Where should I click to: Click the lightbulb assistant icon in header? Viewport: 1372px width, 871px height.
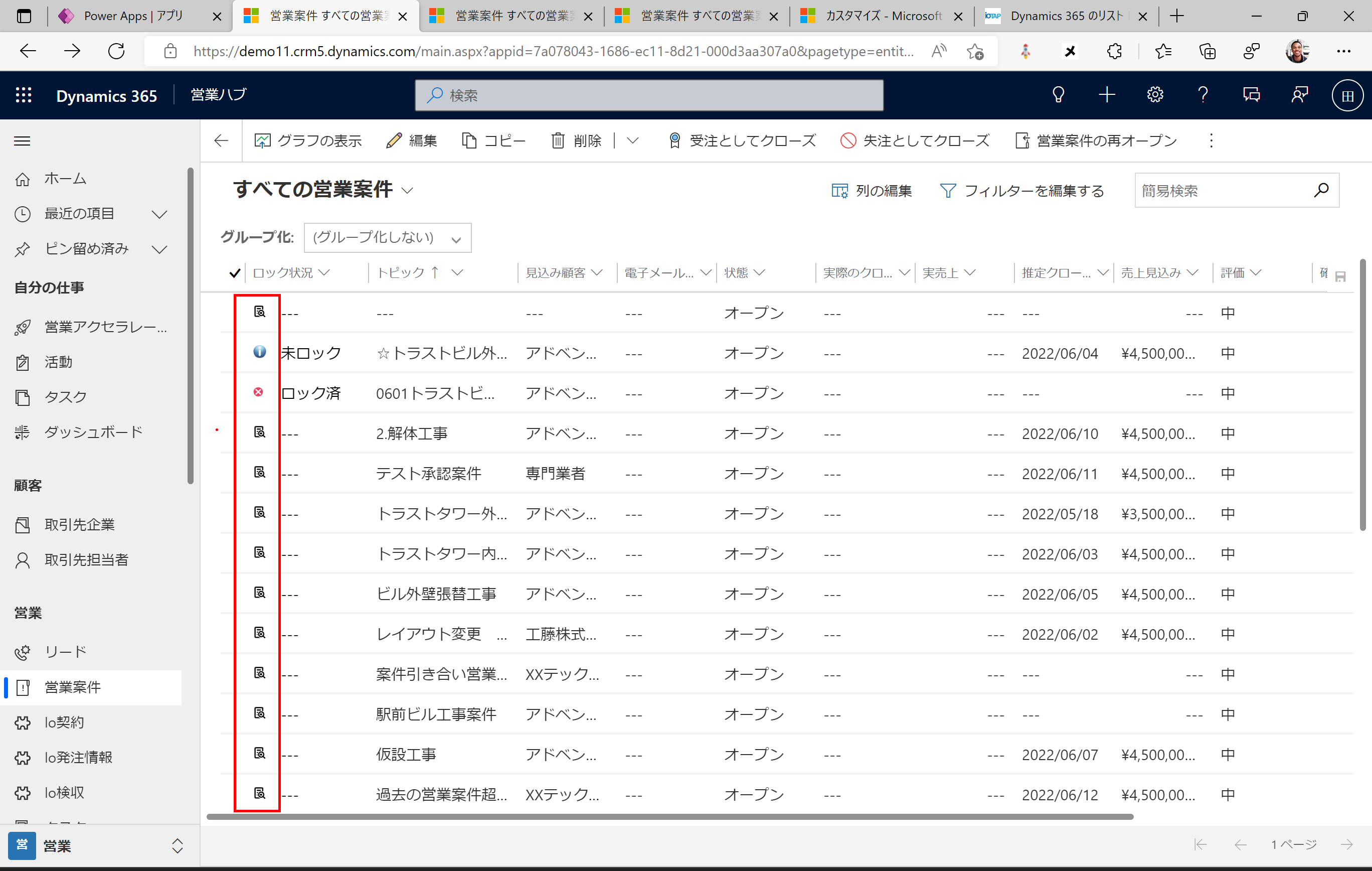(x=1058, y=95)
